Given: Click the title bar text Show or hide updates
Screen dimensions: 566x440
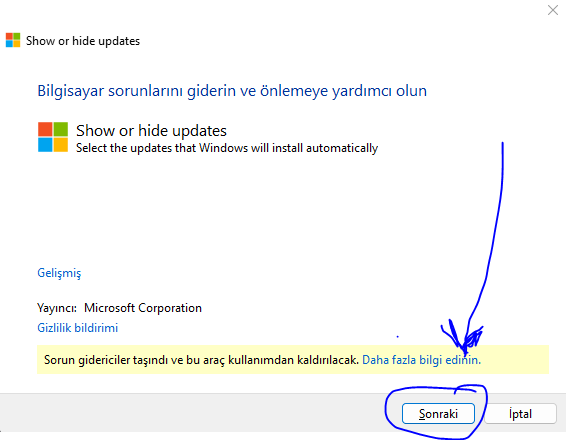Looking at the screenshot, I should click(83, 41).
